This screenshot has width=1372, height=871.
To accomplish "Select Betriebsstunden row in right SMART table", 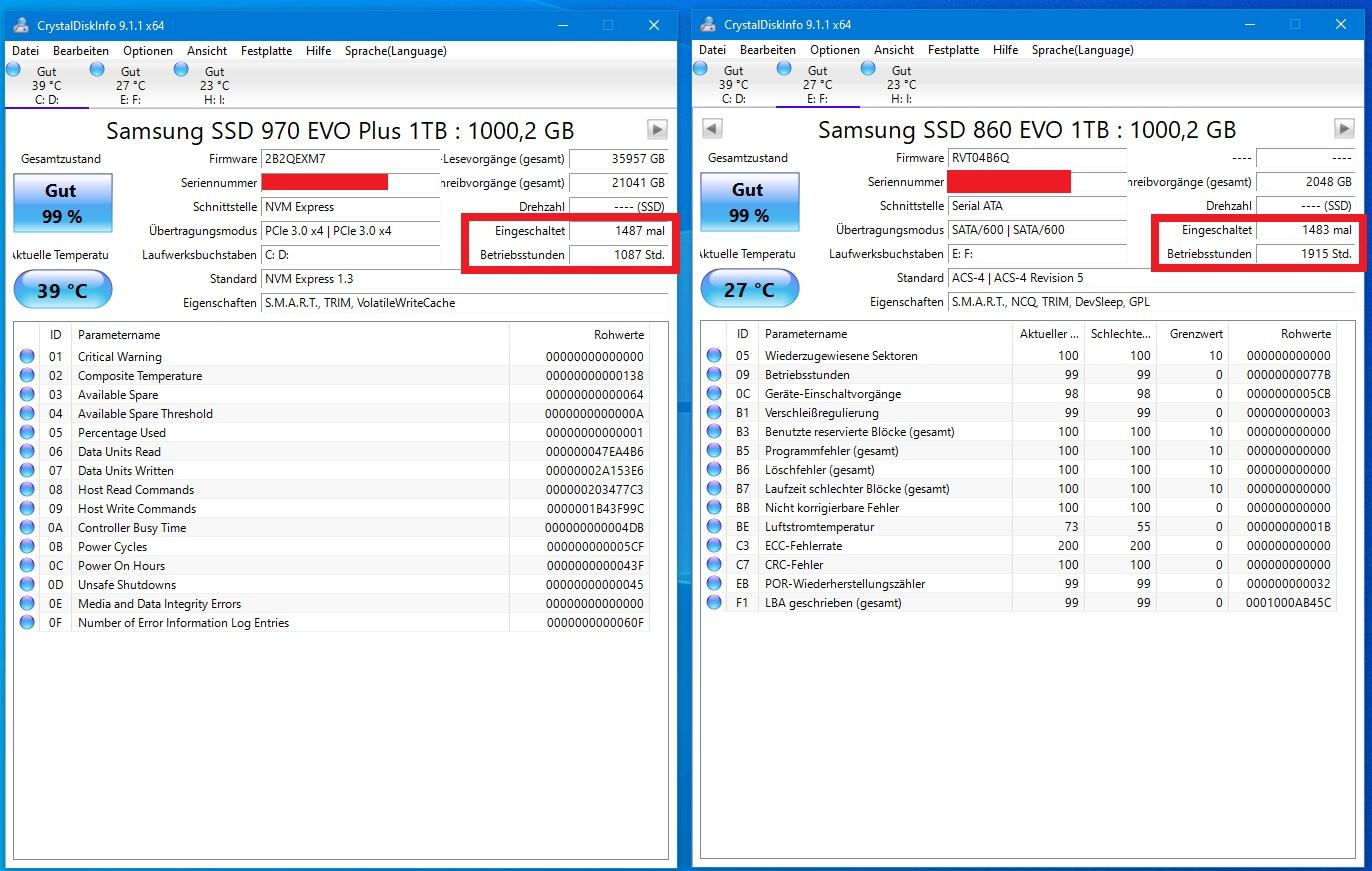I will click(1018, 375).
